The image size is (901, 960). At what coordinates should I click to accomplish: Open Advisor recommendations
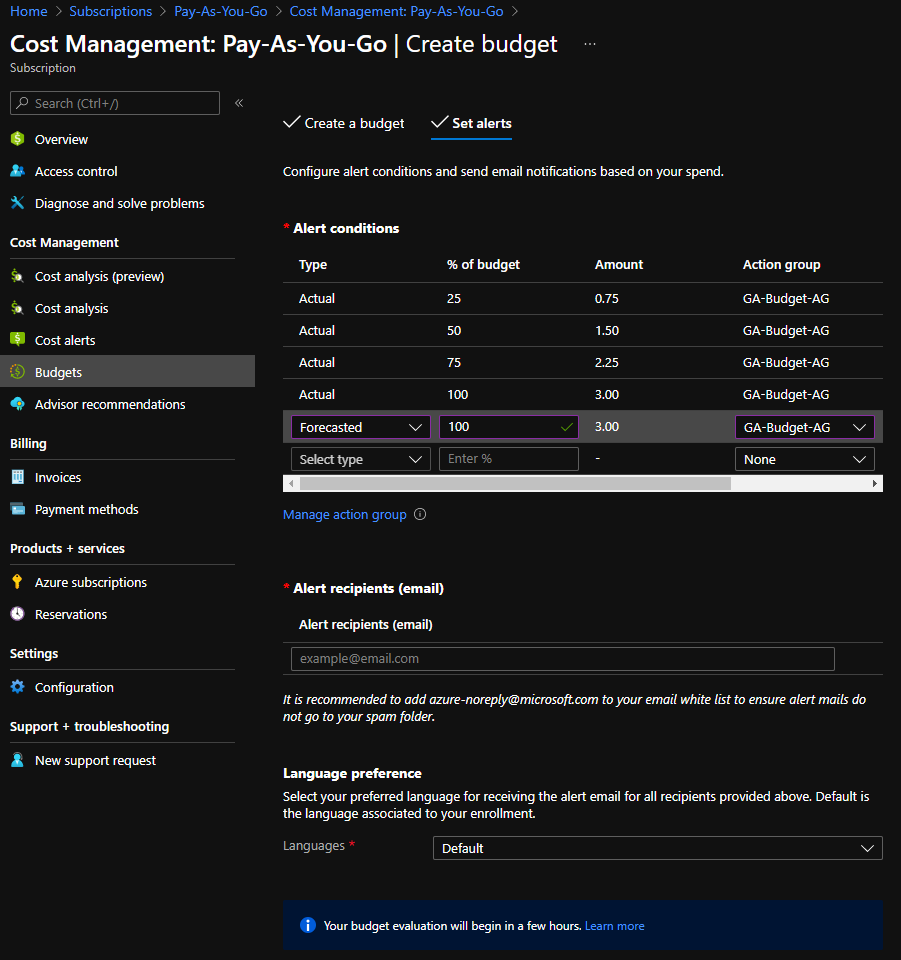click(x=110, y=403)
